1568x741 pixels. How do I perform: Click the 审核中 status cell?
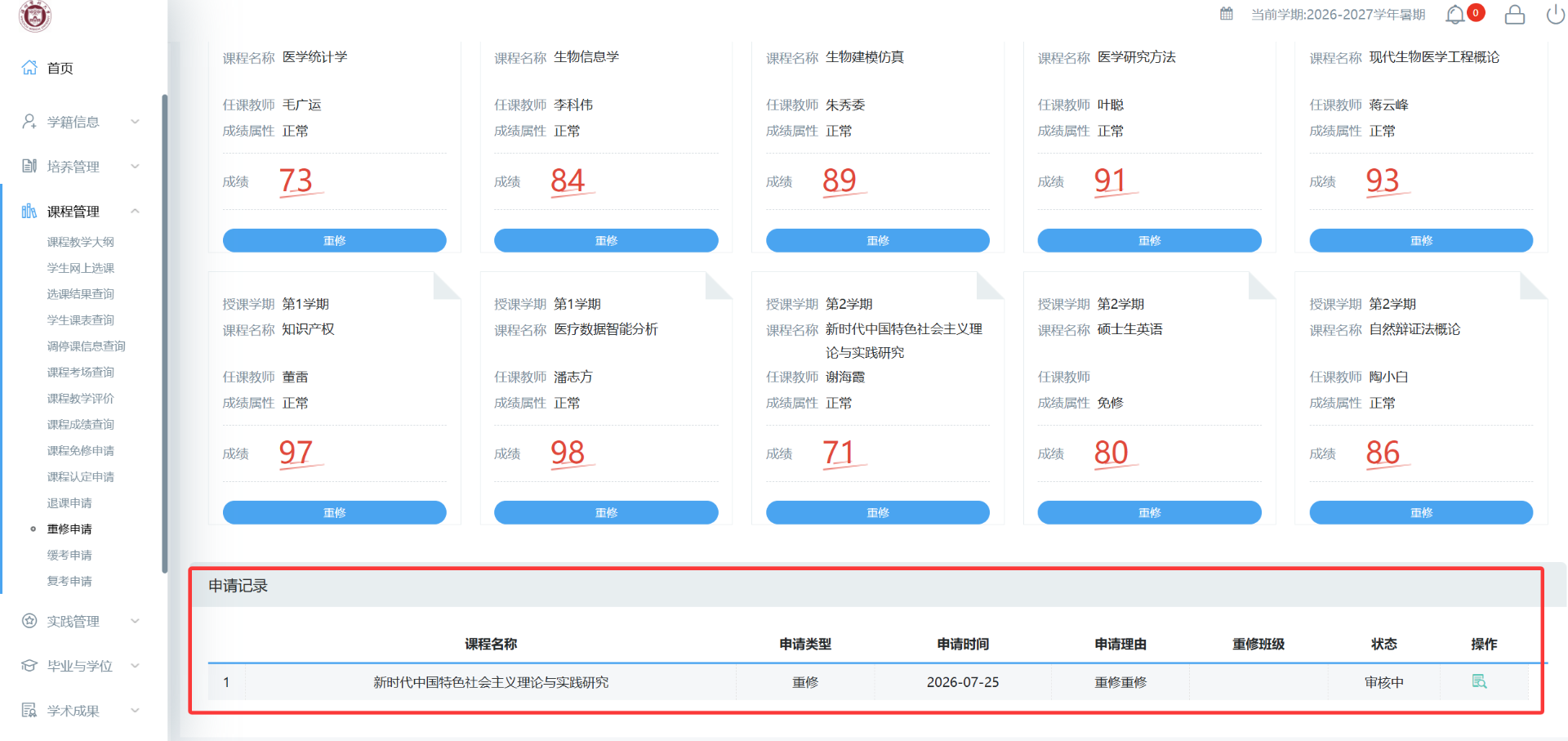coord(1384,682)
